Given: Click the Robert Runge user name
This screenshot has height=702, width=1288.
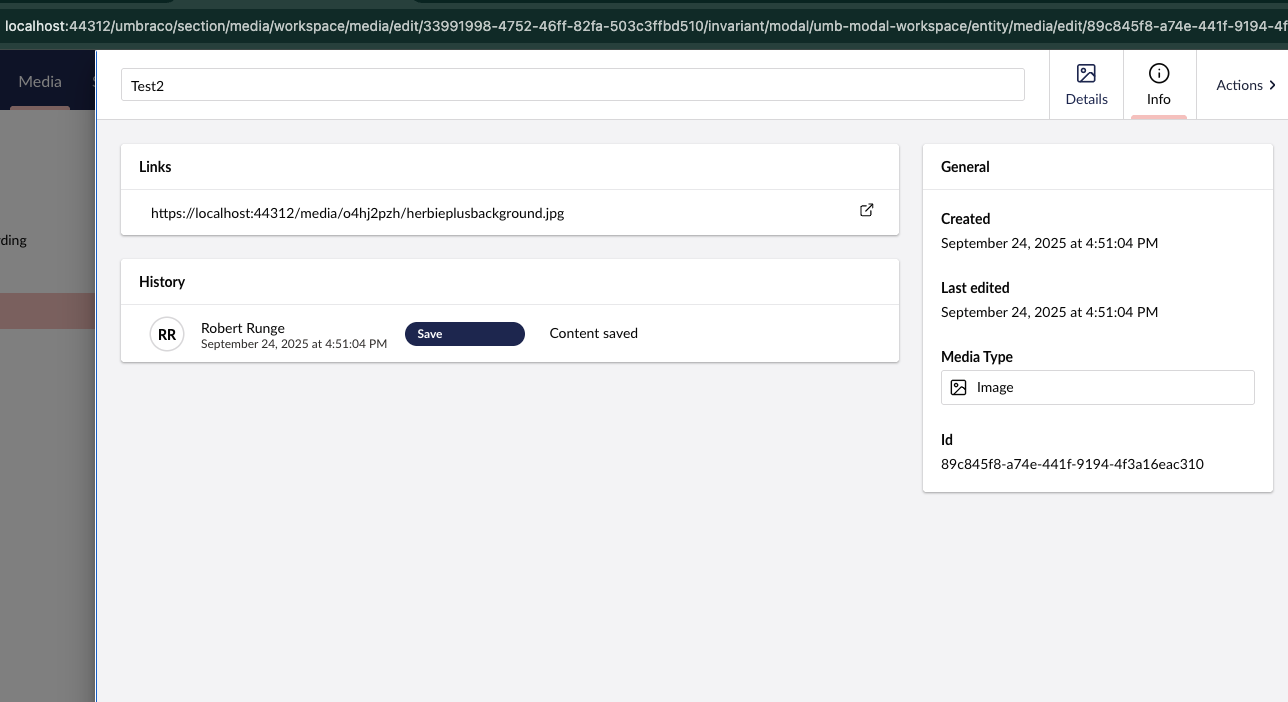Looking at the screenshot, I should click(243, 327).
